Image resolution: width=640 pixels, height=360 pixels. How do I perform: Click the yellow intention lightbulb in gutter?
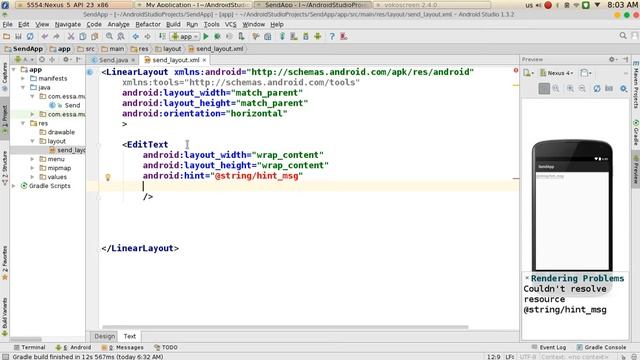pyautogui.click(x=108, y=177)
